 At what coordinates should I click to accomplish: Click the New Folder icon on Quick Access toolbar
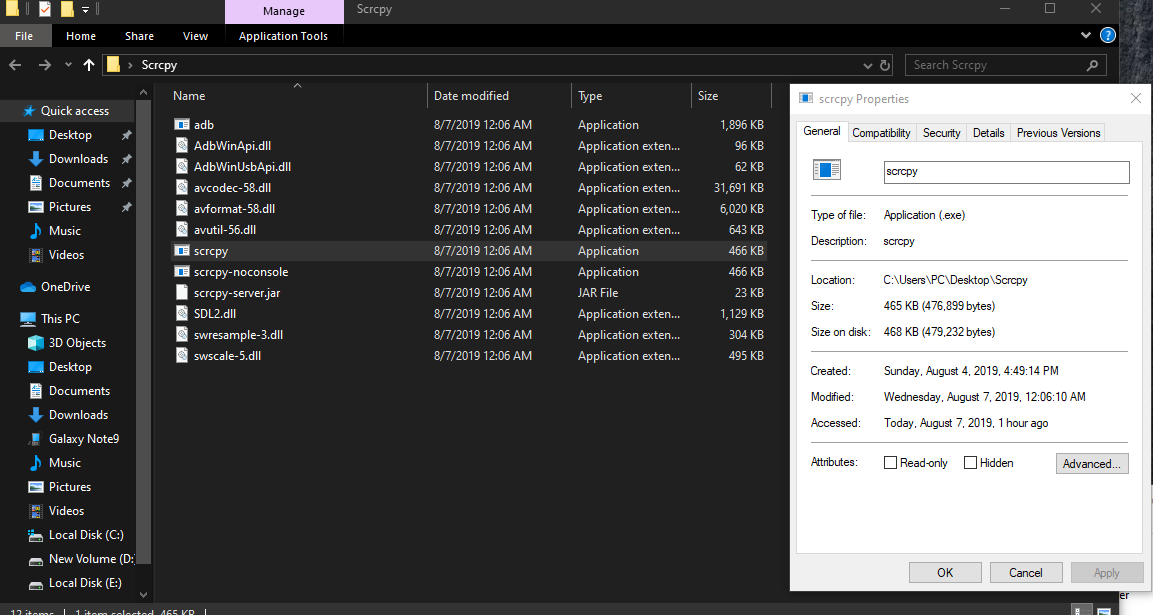point(66,8)
